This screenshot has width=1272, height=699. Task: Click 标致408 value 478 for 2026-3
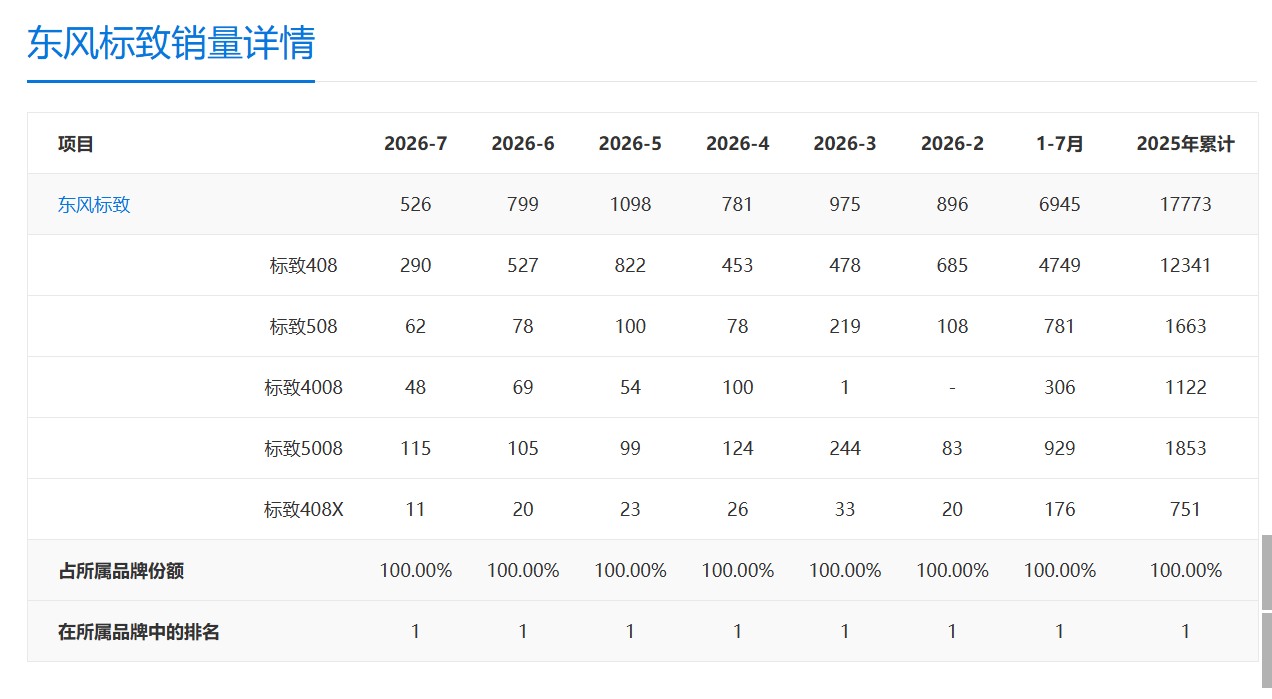click(845, 266)
